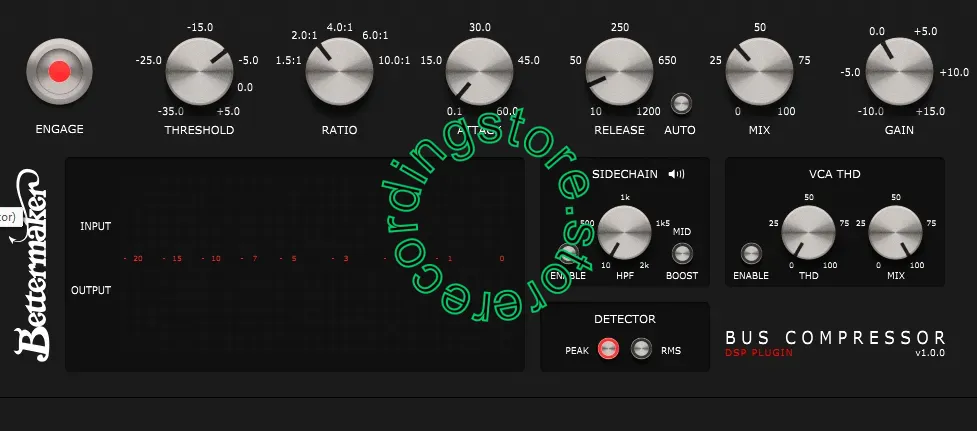
Task: Select the RMS detector mode
Action: 641,349
